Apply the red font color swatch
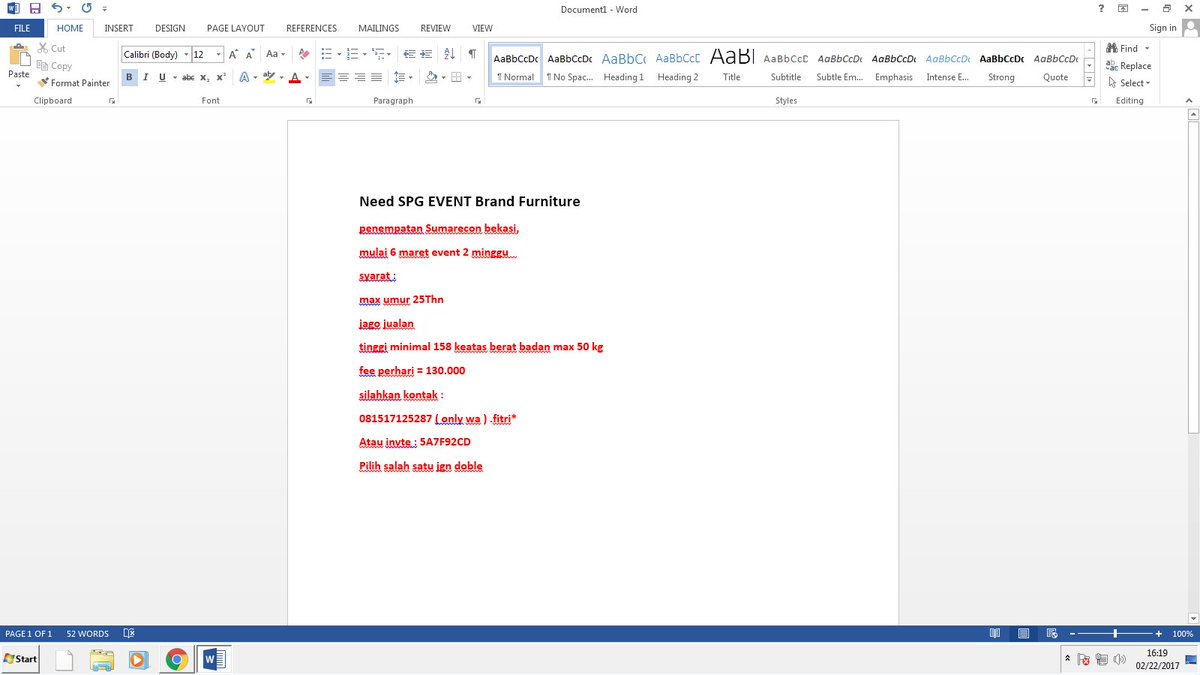Viewport: 1200px width, 675px height. [294, 77]
